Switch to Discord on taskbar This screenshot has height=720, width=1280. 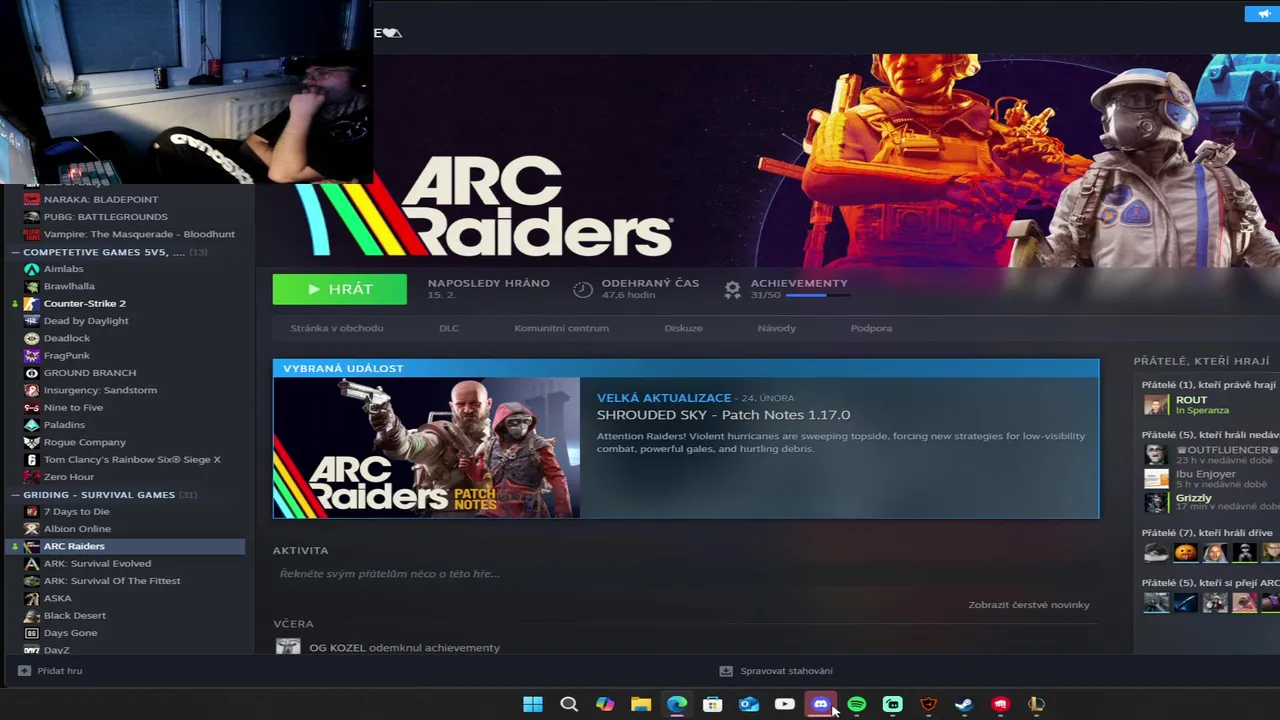tap(821, 704)
